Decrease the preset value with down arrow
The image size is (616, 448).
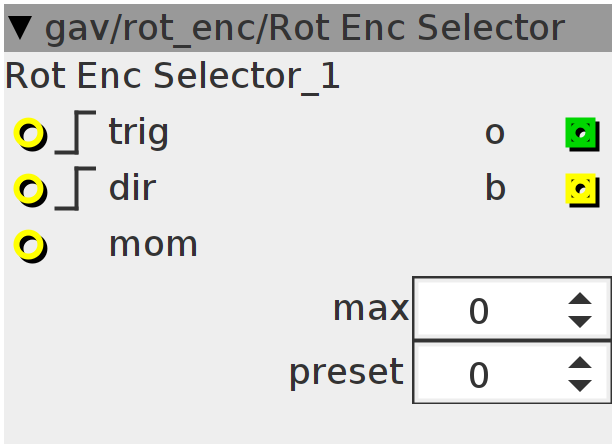click(x=580, y=386)
